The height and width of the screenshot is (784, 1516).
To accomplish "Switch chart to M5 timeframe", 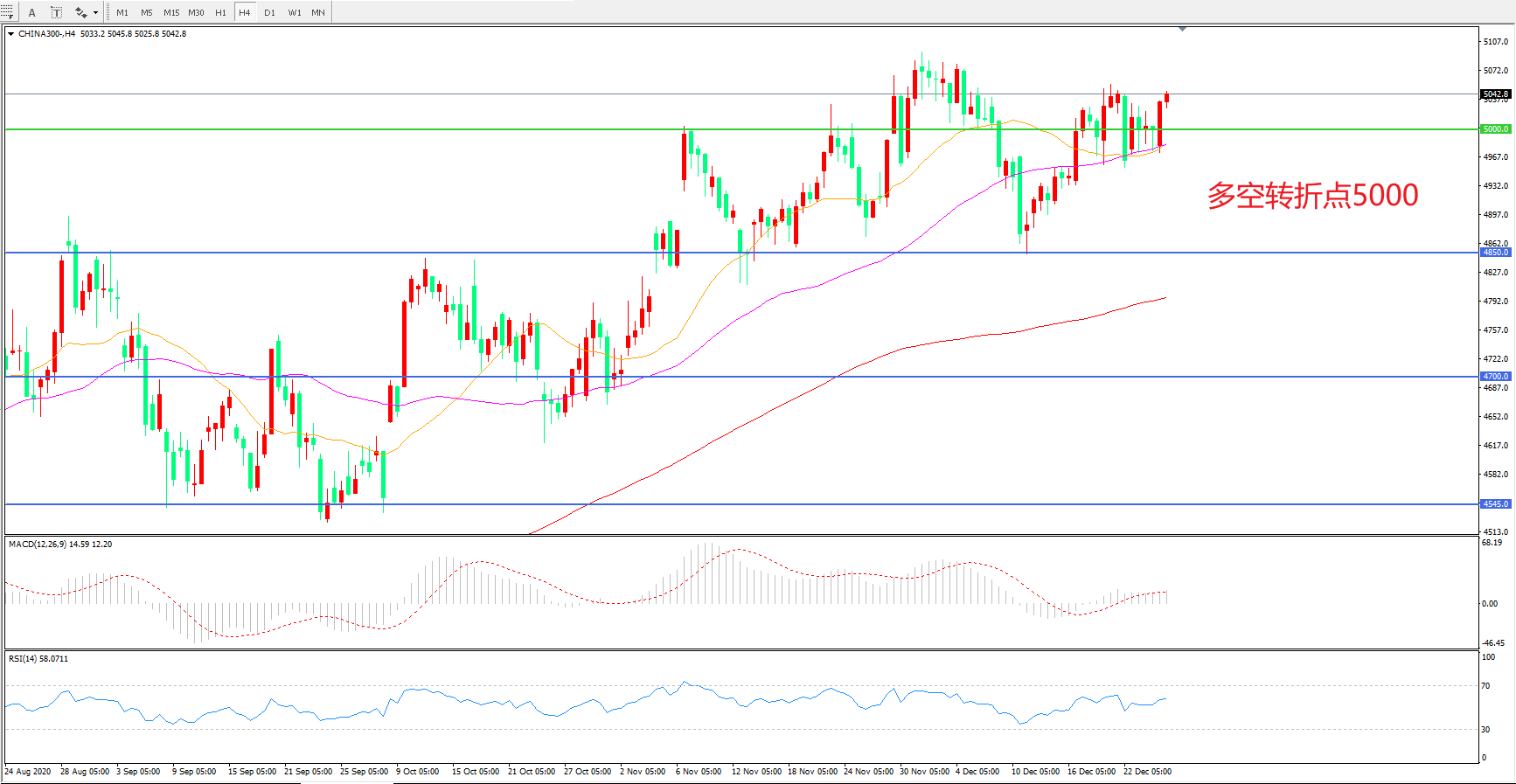I will [x=146, y=12].
